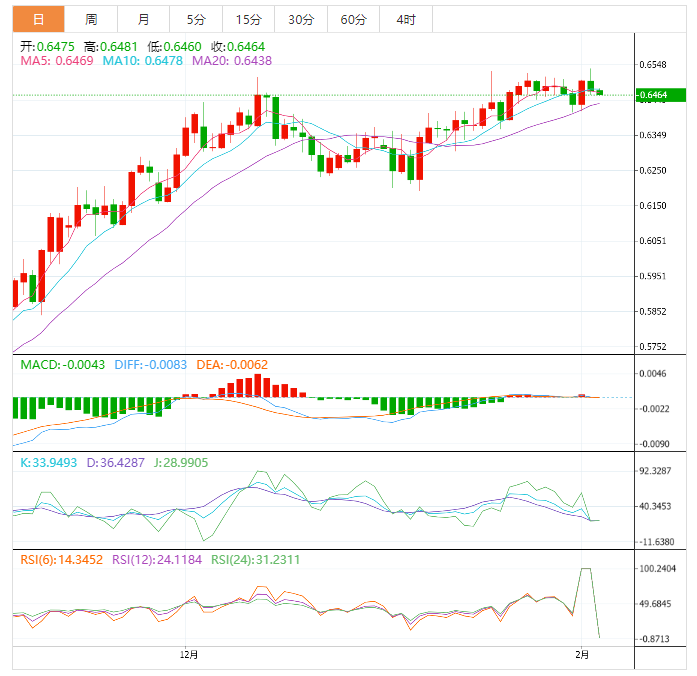Screen dimensions: 697x676
Task: Click the MA5: 0.6469 indicator label
Action: tap(57, 61)
